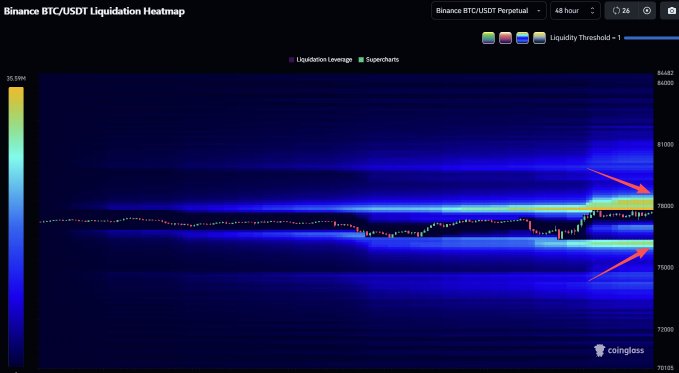Image resolution: width=679 pixels, height=373 pixels.
Task: Click the refresh countdown 26 button
Action: 621,11
